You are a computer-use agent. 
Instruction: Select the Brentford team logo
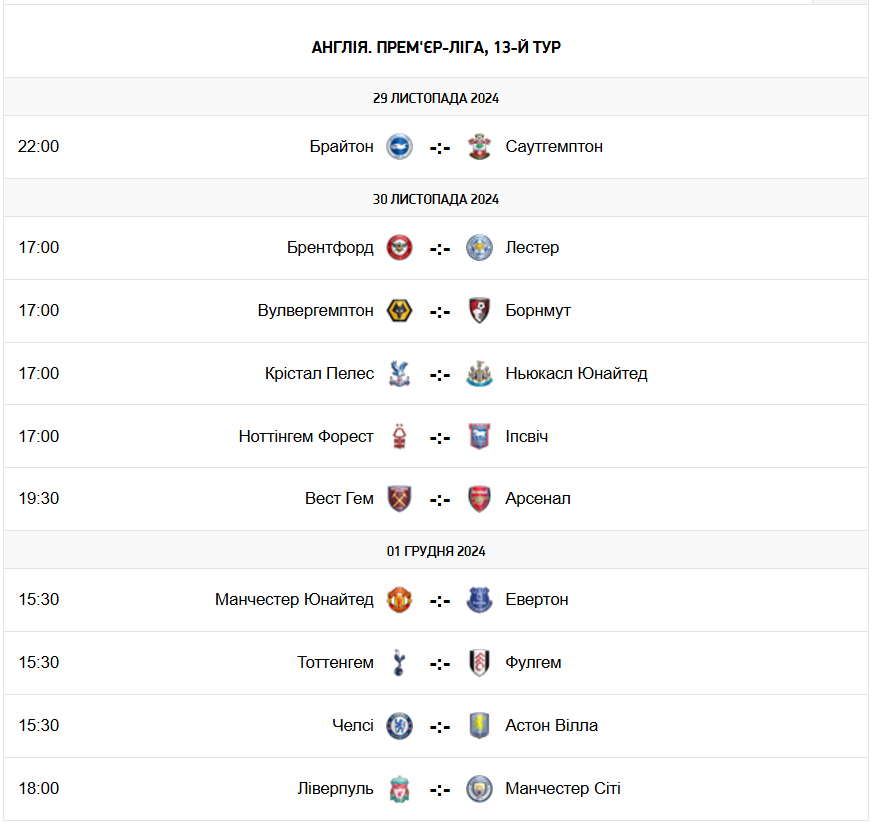click(399, 248)
